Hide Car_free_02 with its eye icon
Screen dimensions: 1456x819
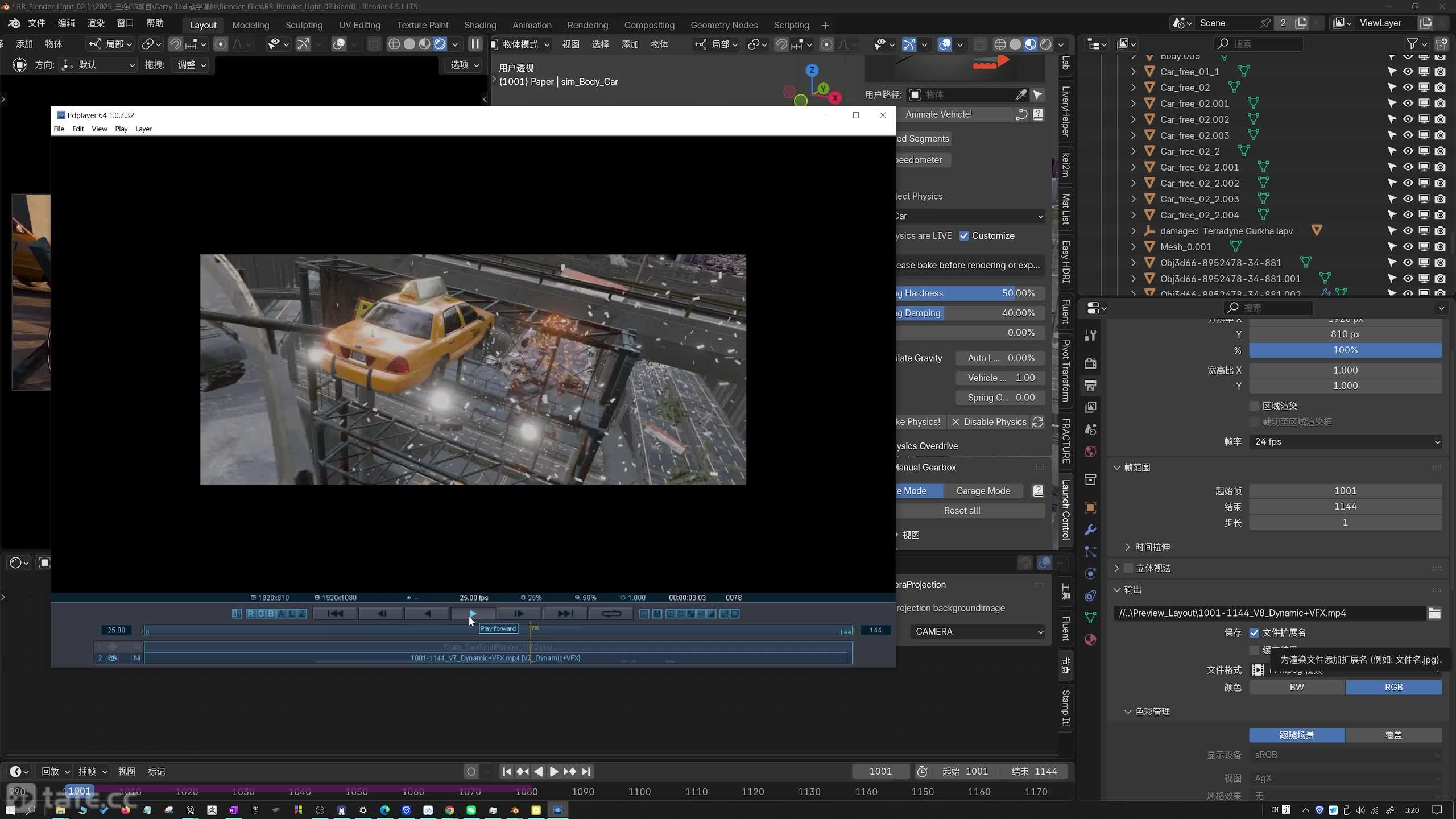click(1408, 88)
